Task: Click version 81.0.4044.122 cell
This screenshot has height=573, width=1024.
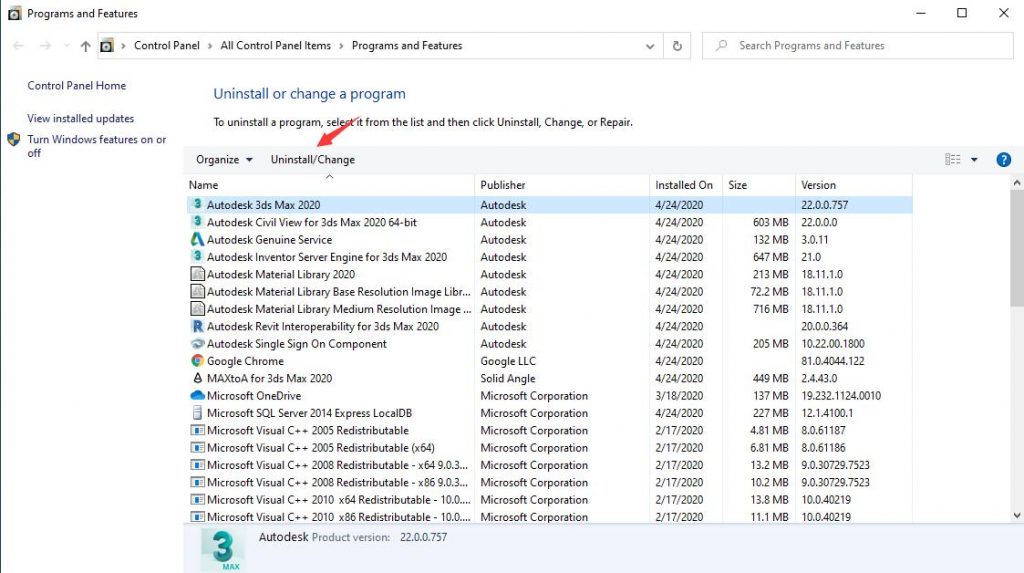Action: [833, 361]
